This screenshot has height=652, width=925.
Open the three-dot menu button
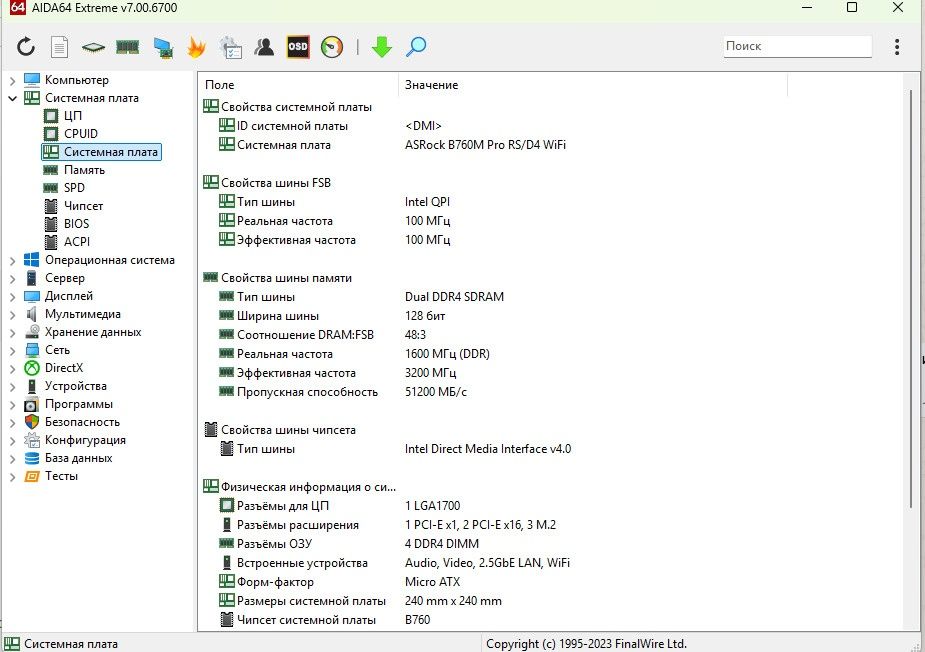click(897, 47)
